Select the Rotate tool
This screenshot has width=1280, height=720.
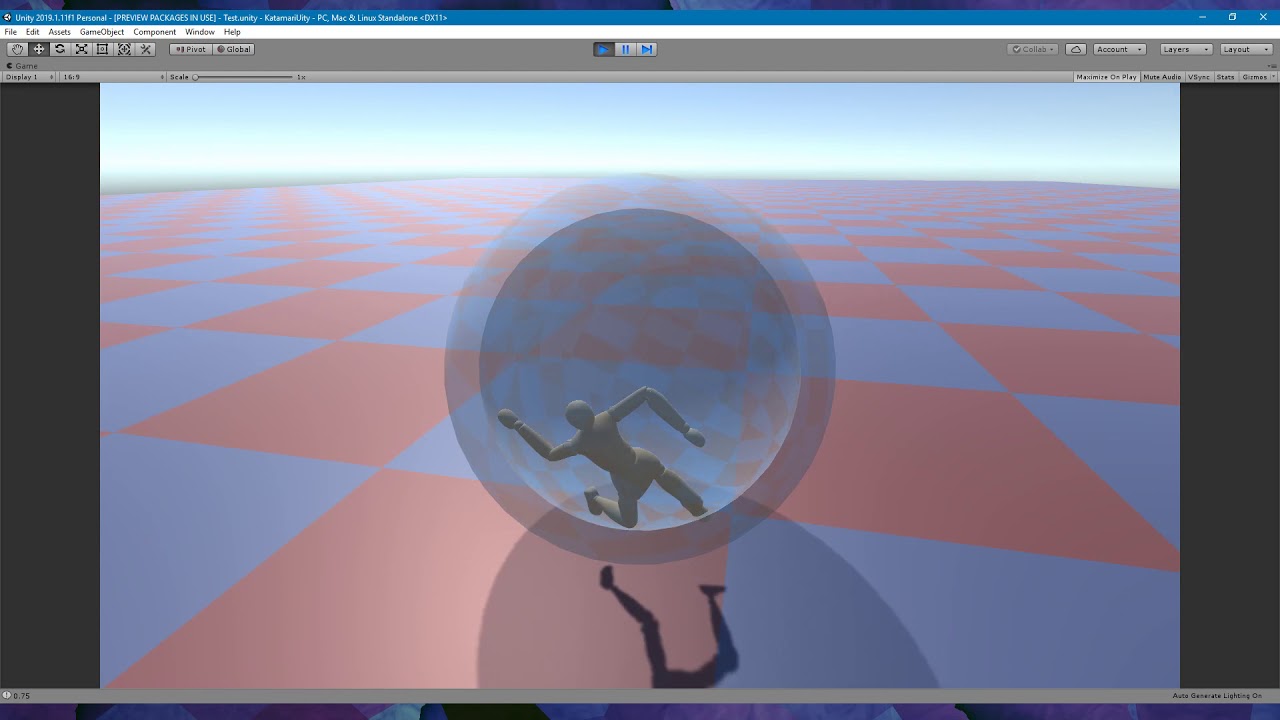[x=60, y=49]
